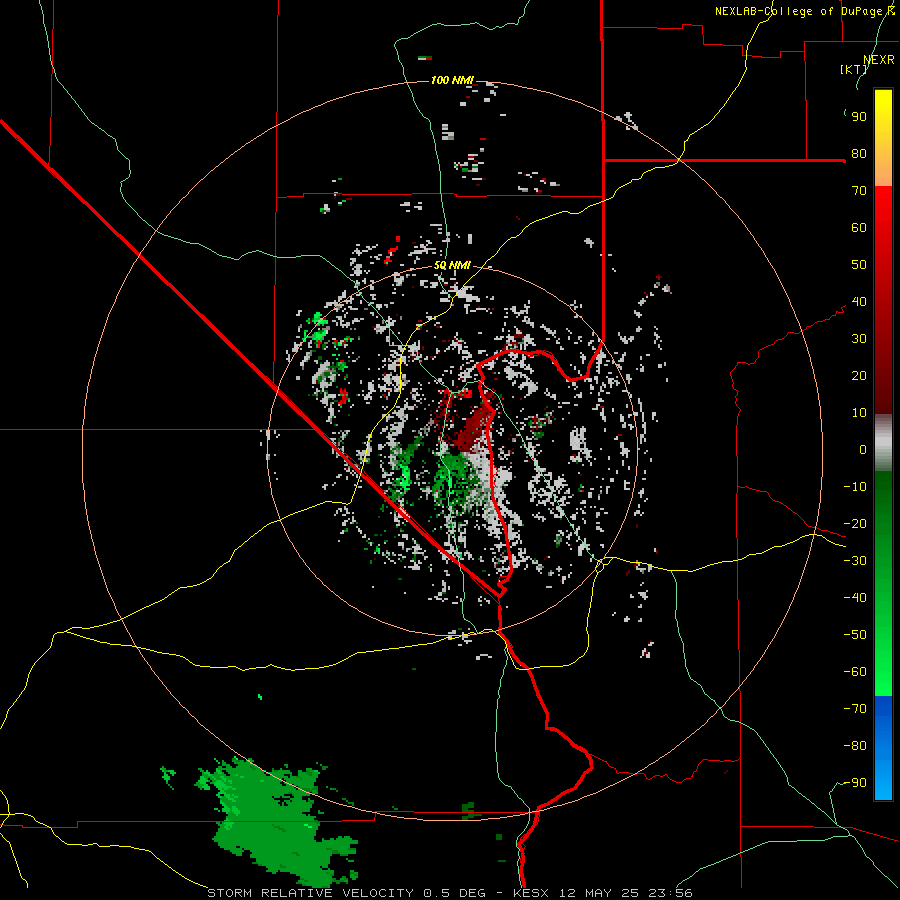Click the 0 knots scale label
Screen dimensions: 900x900
pos(863,449)
